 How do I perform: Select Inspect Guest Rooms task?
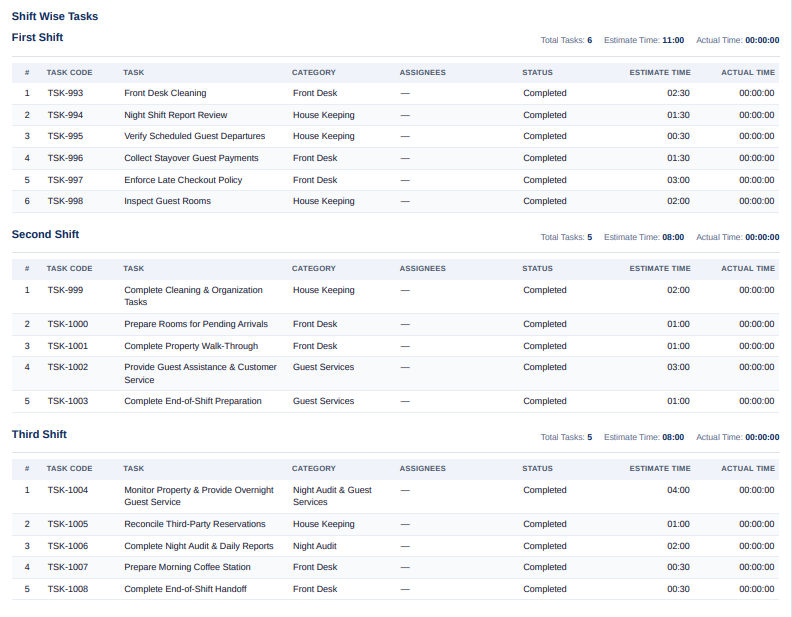point(167,201)
